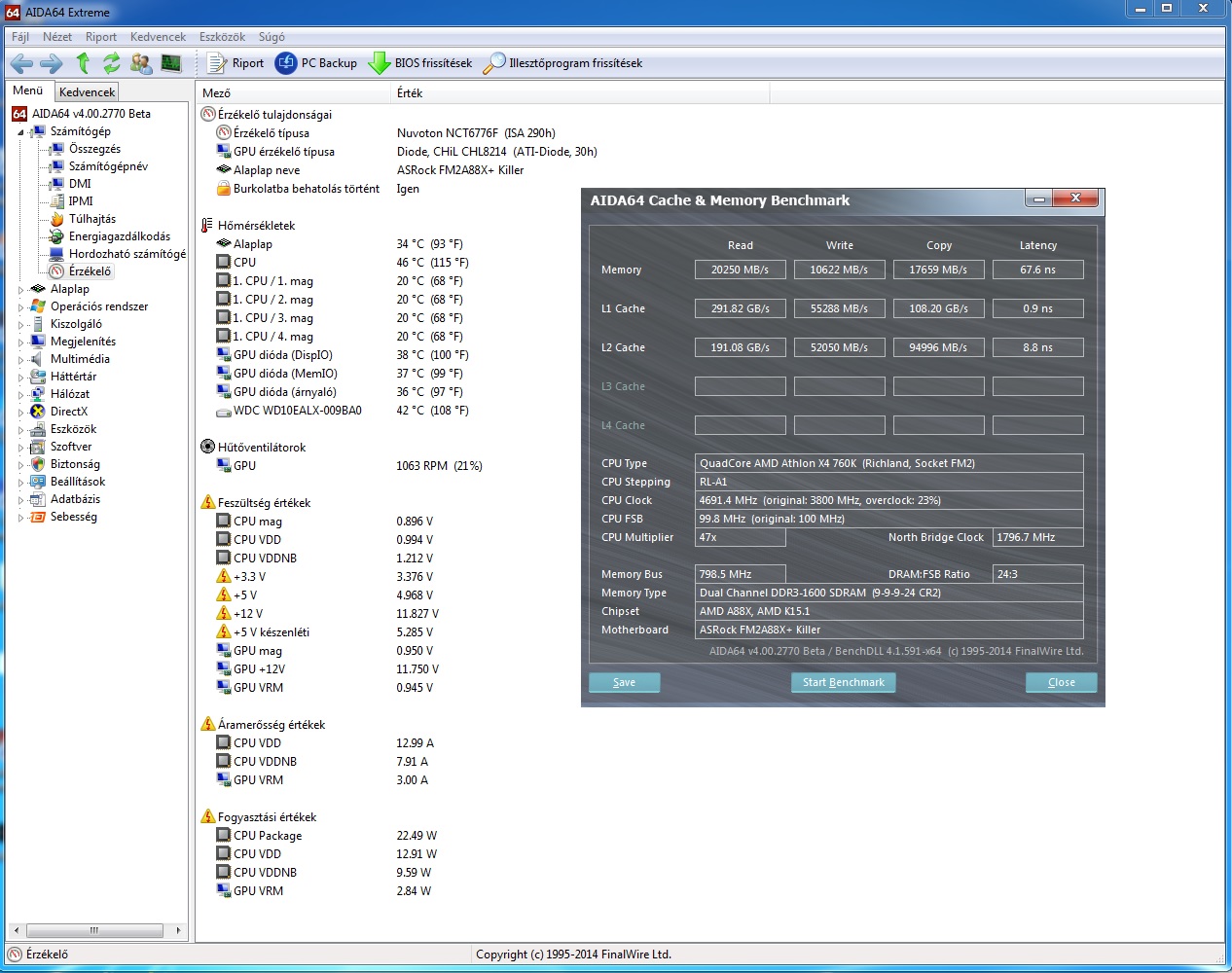Image resolution: width=1232 pixels, height=973 pixels.
Task: Click the forward arrow toolbar icon
Action: coord(52,64)
